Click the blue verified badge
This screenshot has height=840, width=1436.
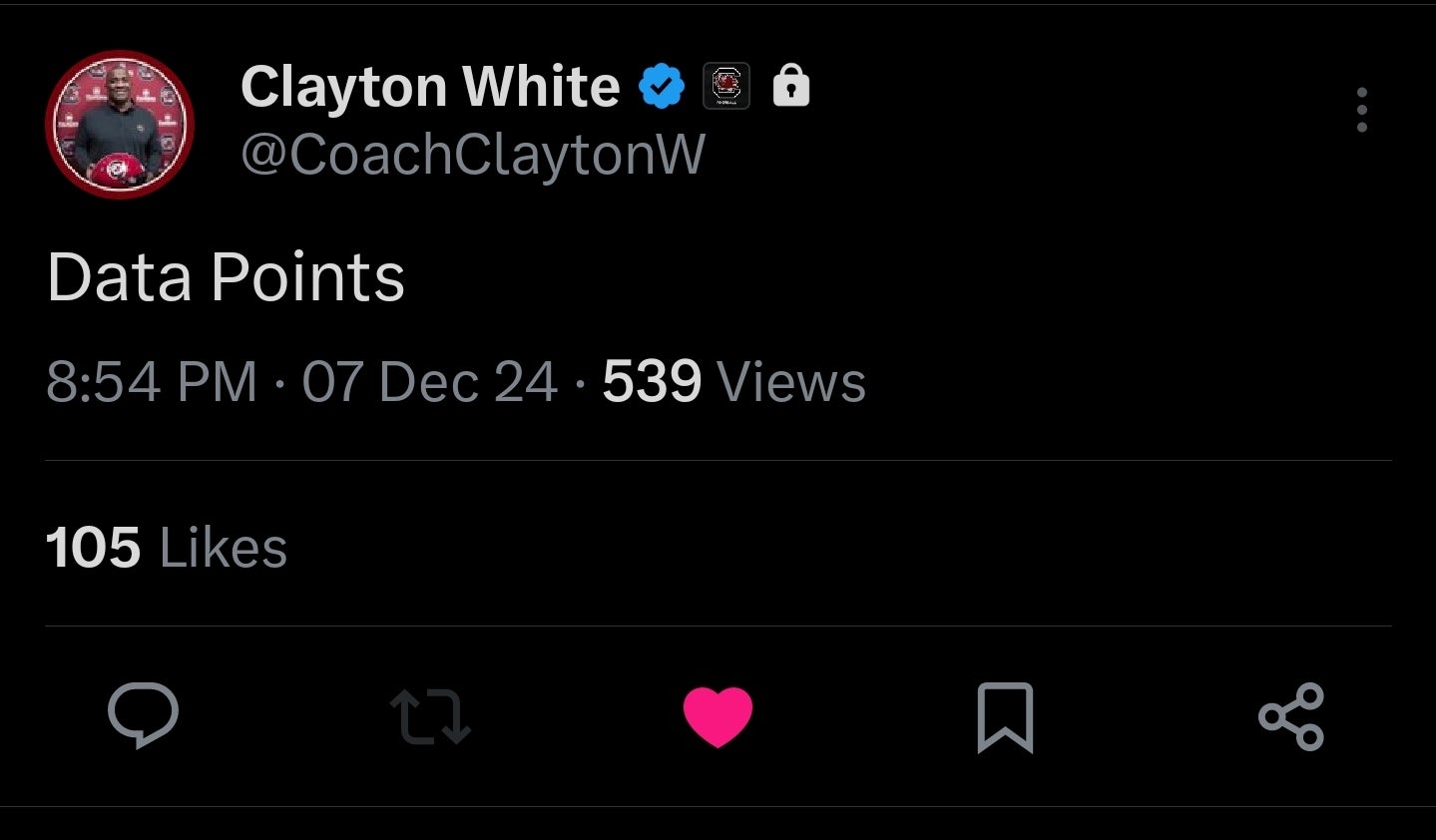[663, 85]
